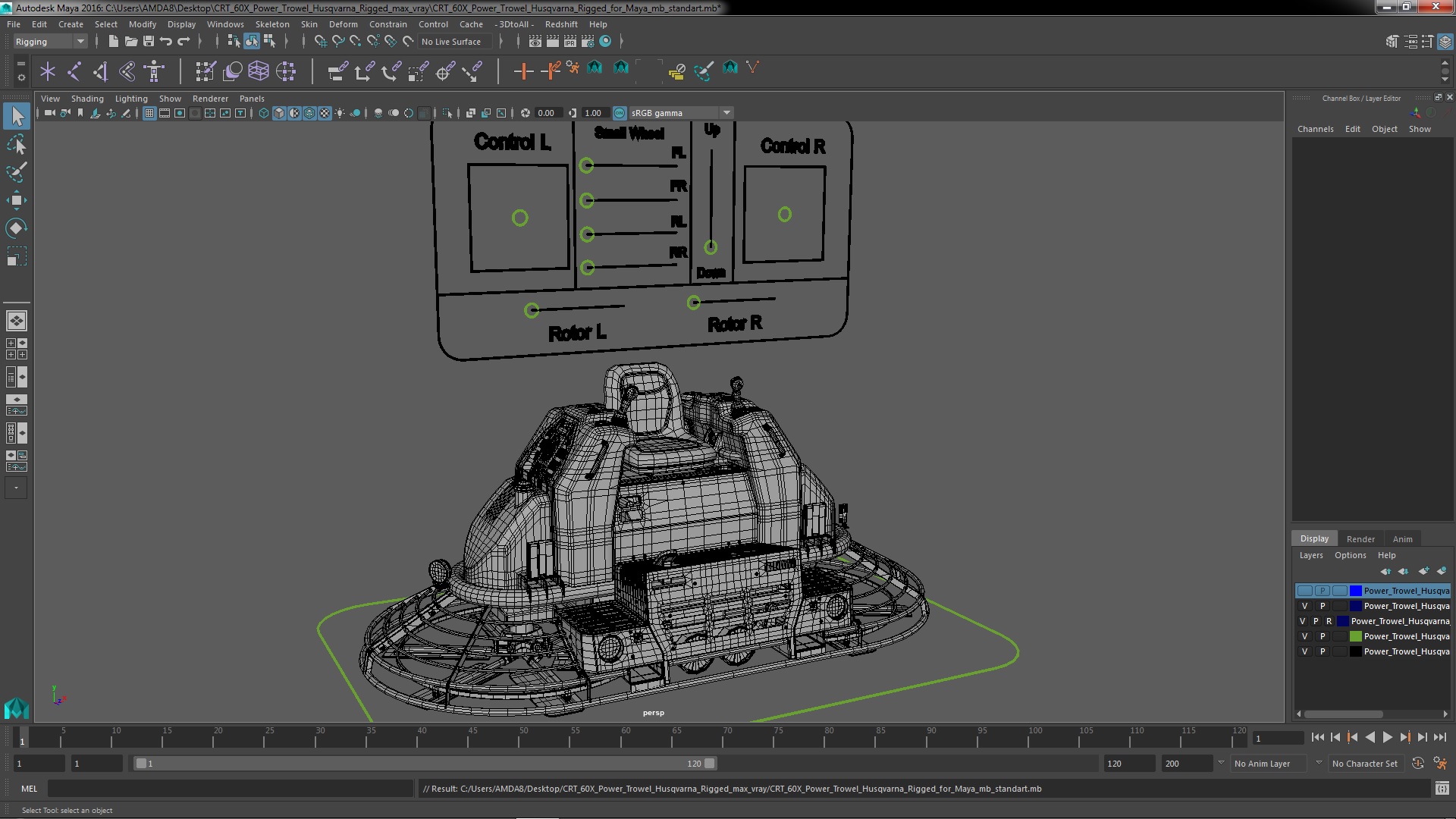
Task: Open the IPR render icon
Action: (x=570, y=42)
